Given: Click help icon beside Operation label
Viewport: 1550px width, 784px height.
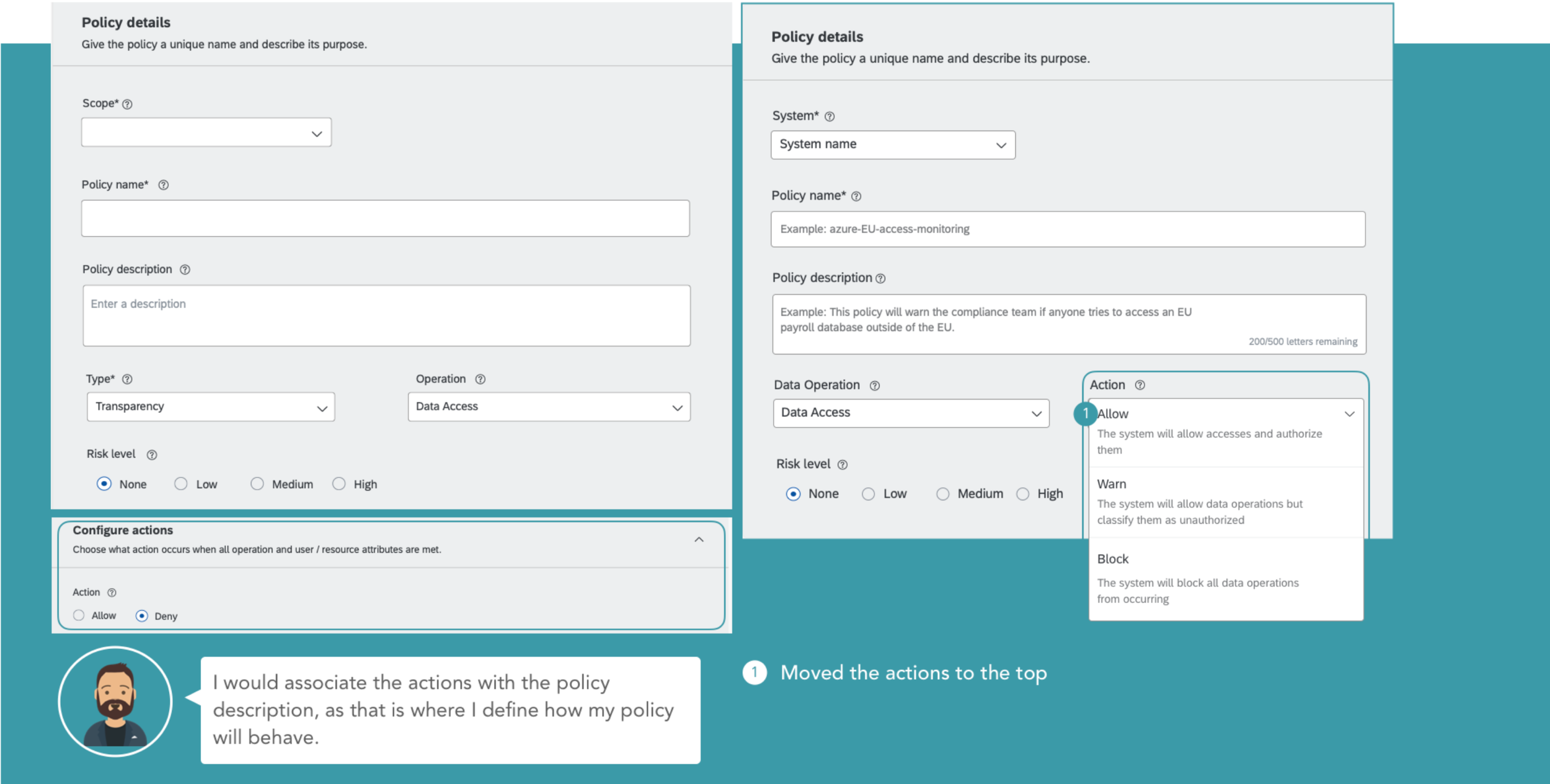Looking at the screenshot, I should click(480, 379).
